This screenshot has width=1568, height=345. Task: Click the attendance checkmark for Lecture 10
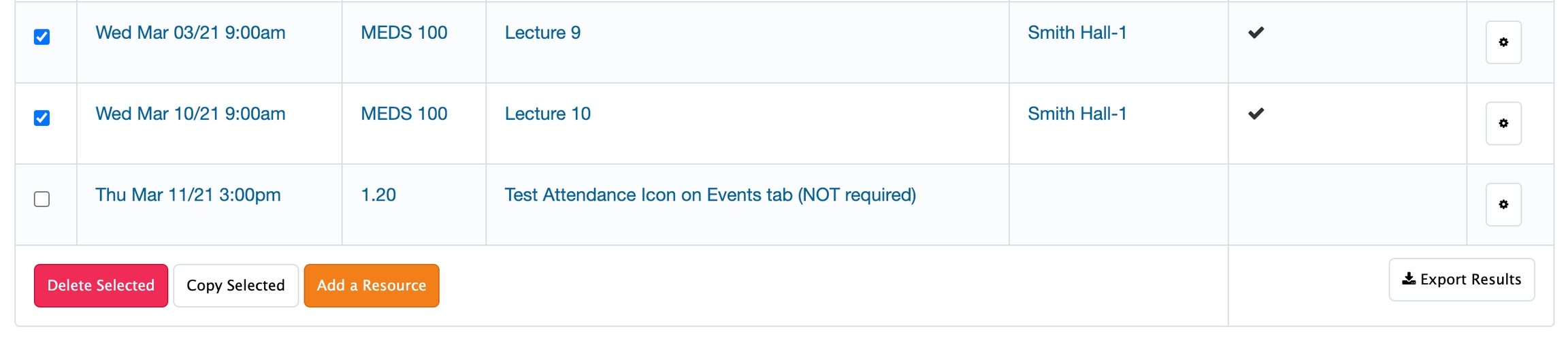point(1256,114)
